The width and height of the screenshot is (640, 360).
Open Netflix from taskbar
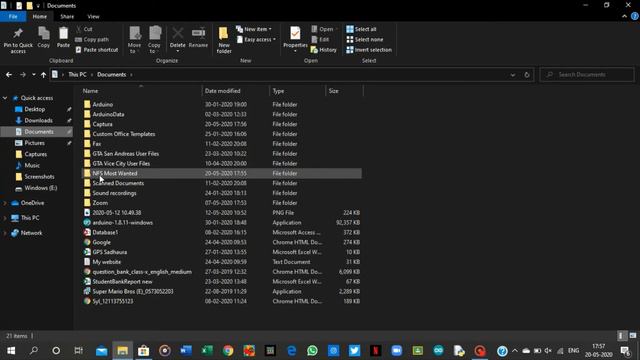tap(376, 351)
